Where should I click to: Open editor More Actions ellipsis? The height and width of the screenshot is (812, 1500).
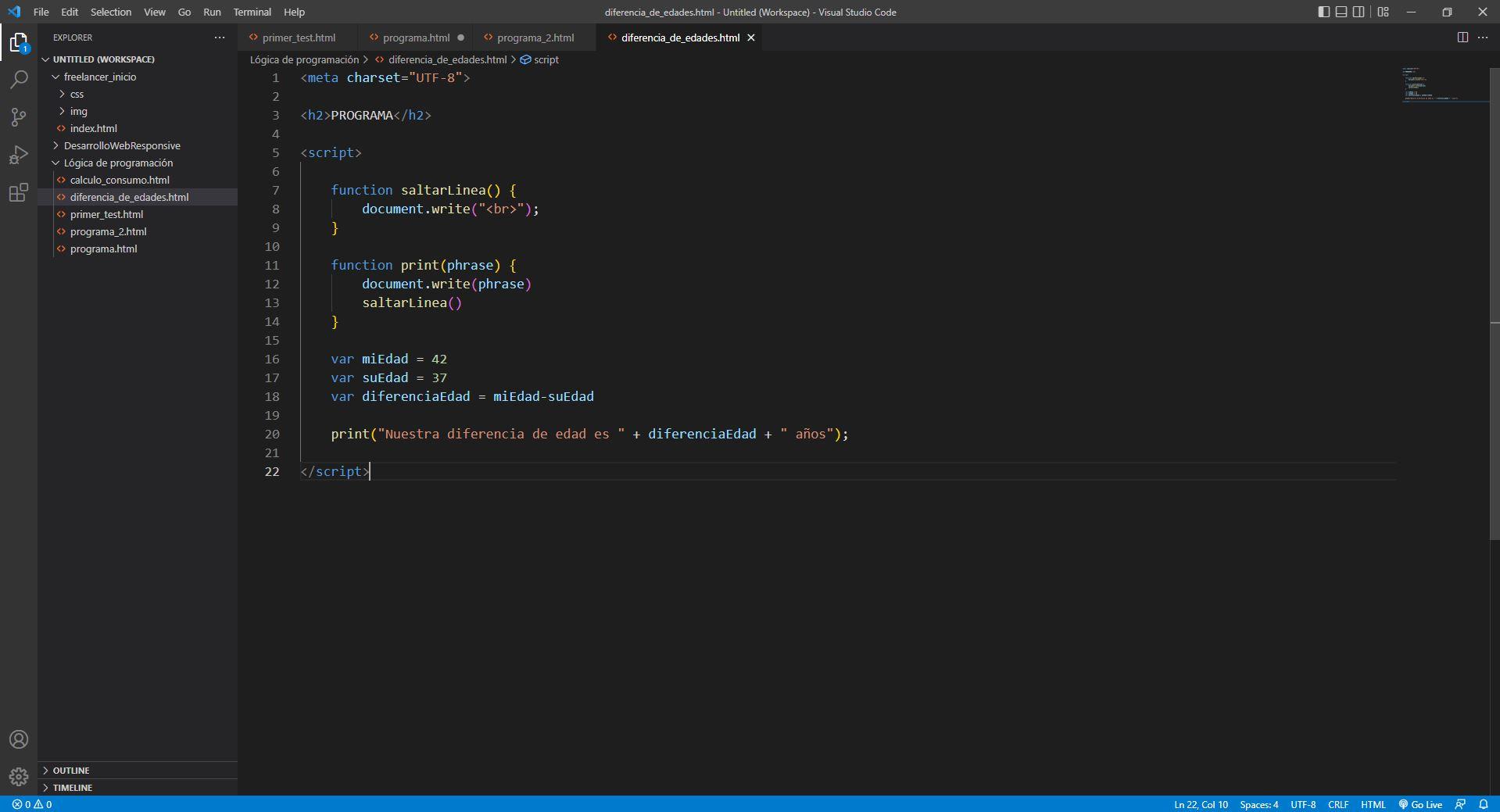point(1483,38)
